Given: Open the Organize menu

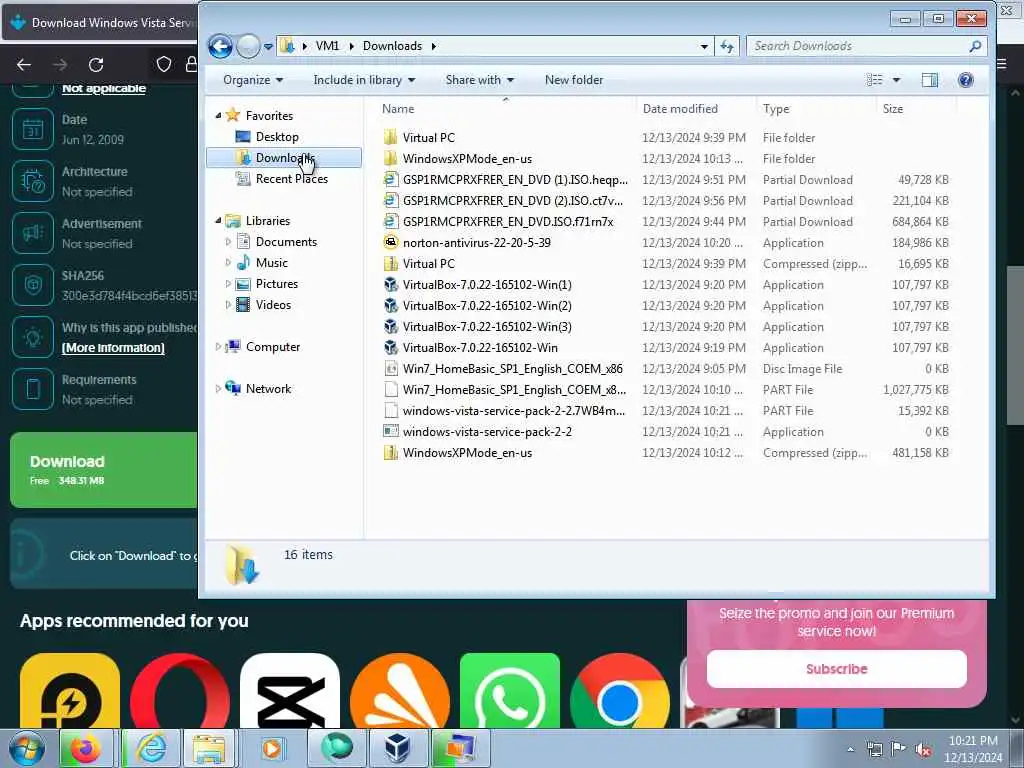Looking at the screenshot, I should tap(253, 80).
